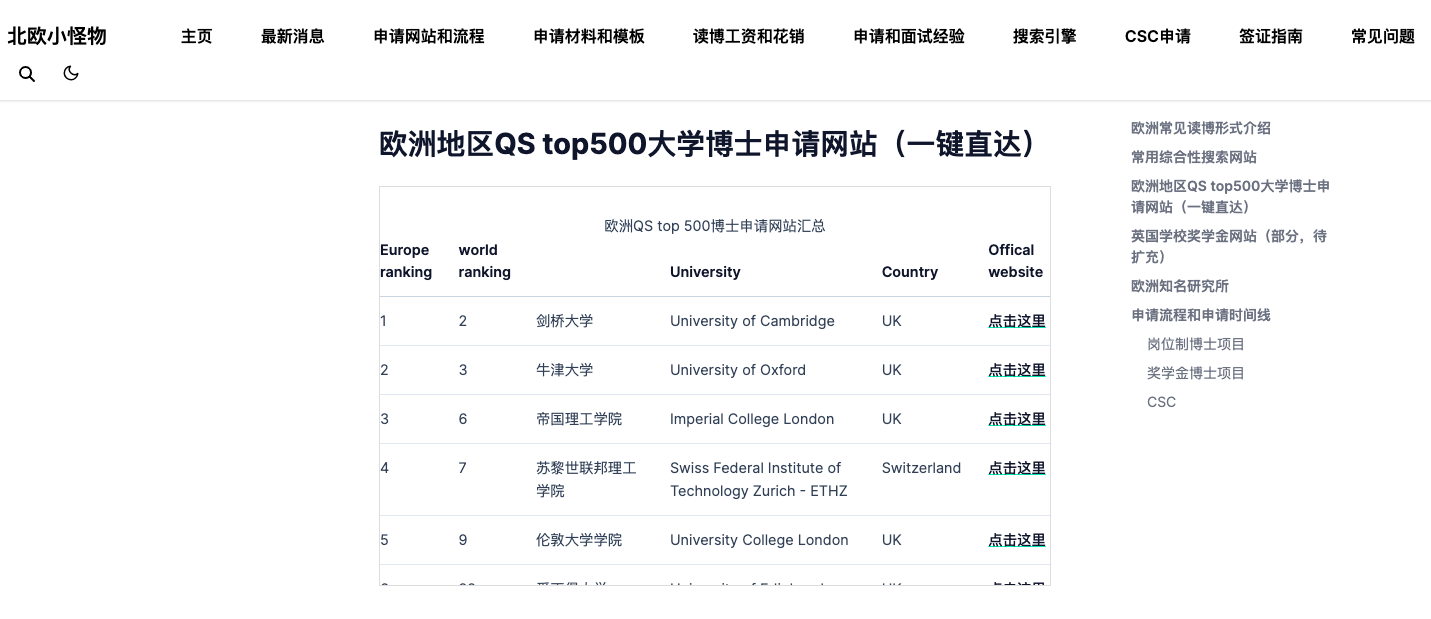Open the 最新消息 menu item
Viewport: 1431px width, 619px height.
point(293,37)
